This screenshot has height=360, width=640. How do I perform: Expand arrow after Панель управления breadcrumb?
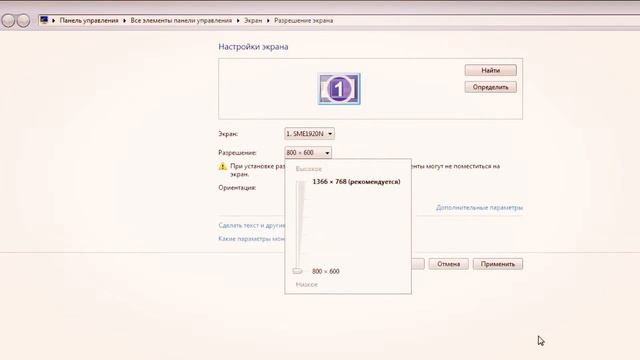124,20
